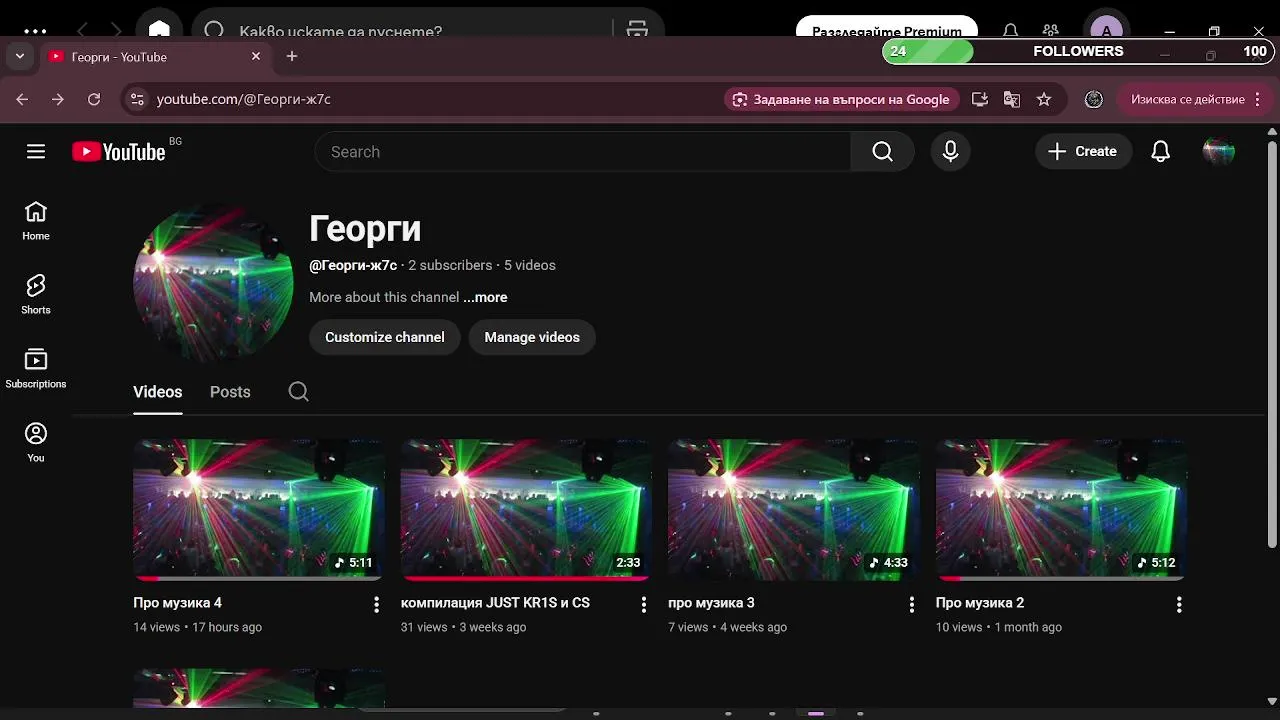This screenshot has height=720, width=1280.
Task: Play thumbnail of 2:33 video
Action: point(526,510)
